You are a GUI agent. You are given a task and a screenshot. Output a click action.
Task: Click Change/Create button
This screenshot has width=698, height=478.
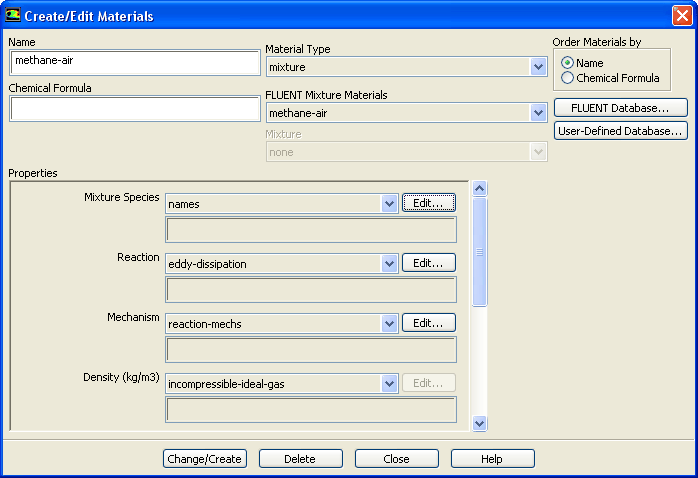(205, 459)
